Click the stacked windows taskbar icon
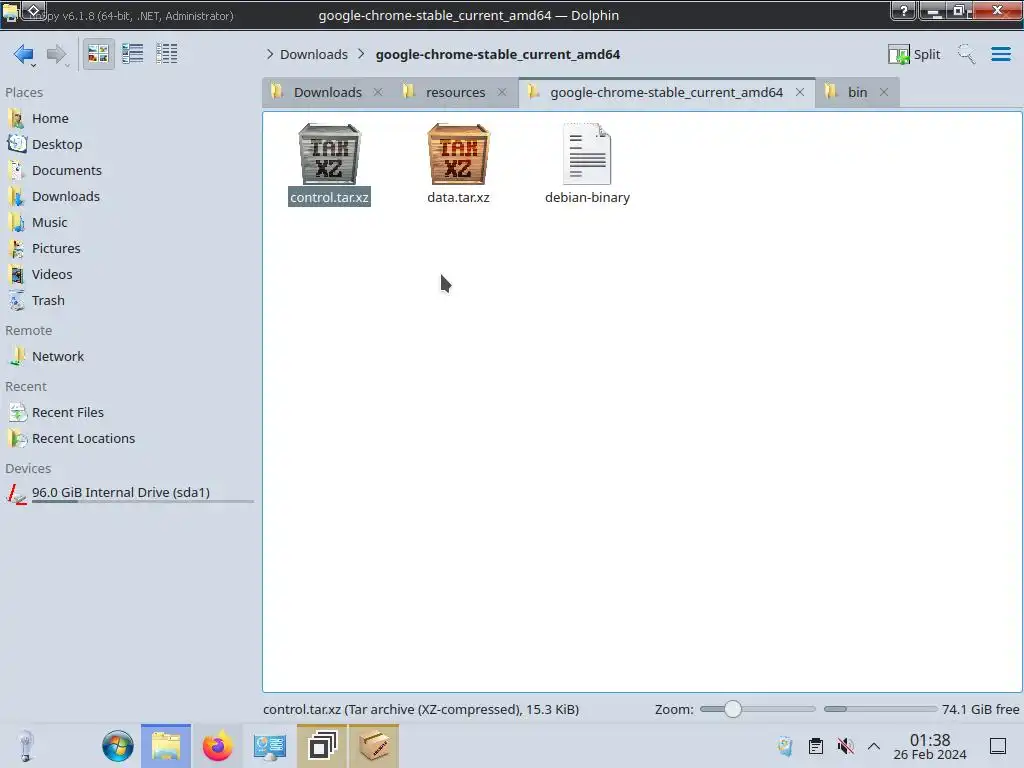1024x768 pixels. pyautogui.click(x=322, y=746)
